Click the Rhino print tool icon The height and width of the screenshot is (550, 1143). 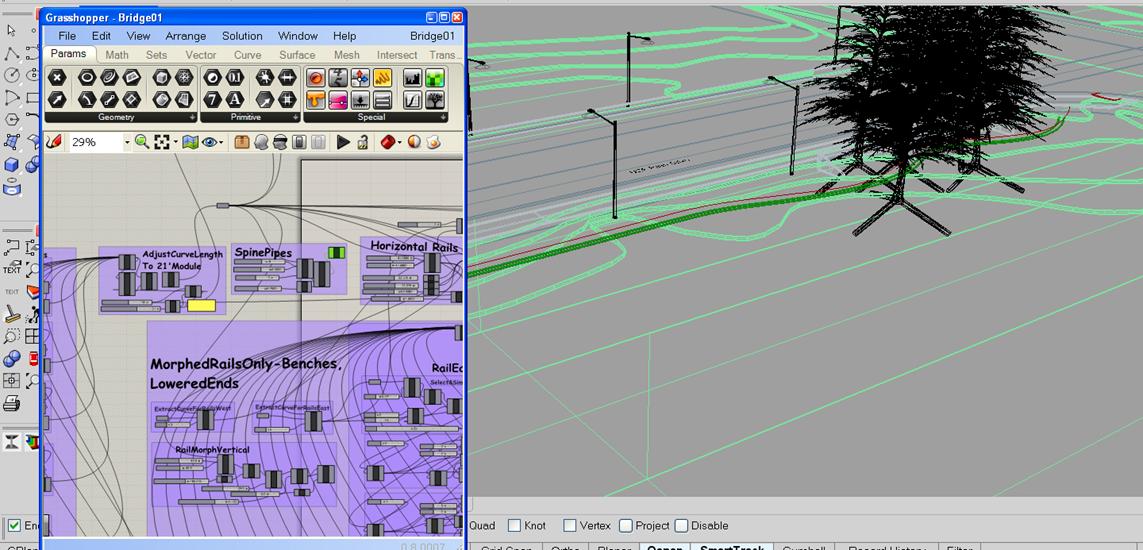(12, 404)
